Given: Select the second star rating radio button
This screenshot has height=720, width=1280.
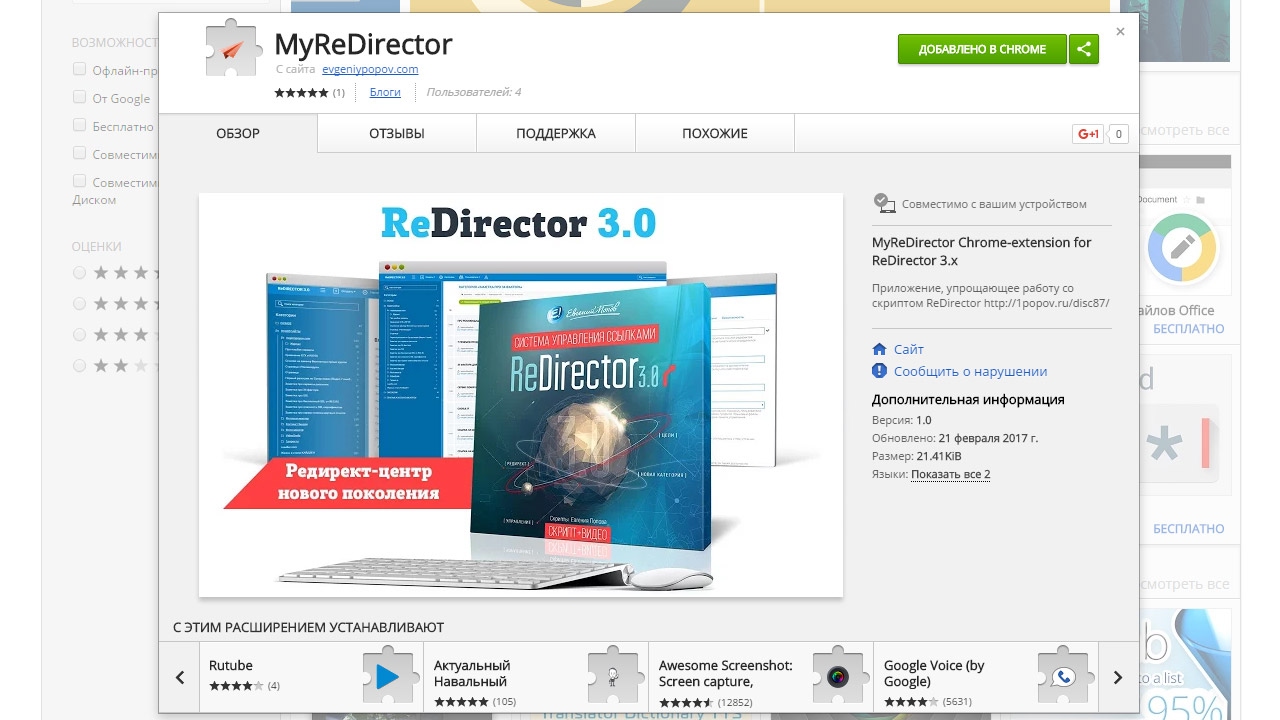Looking at the screenshot, I should (x=80, y=303).
